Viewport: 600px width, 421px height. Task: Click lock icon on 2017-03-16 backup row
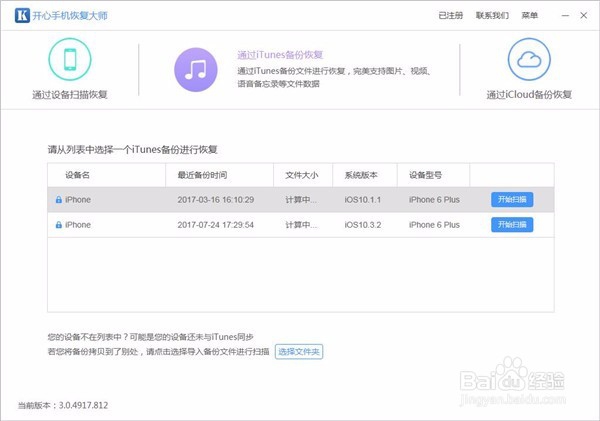[59, 200]
